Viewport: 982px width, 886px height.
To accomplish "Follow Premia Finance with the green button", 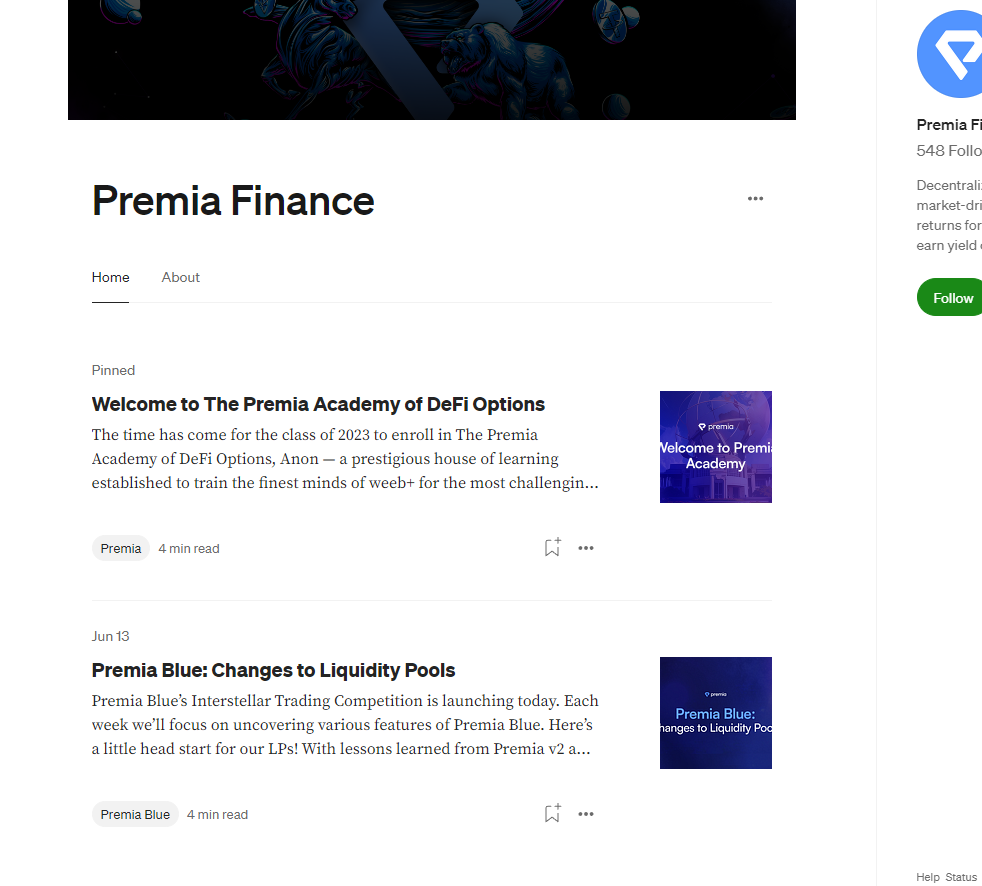I will 952,298.
